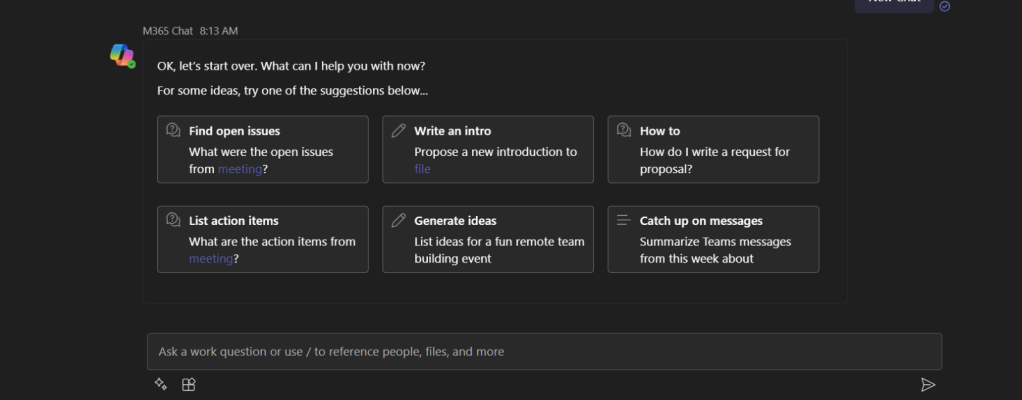Click the pencil icon on Generate ideas

point(399,221)
